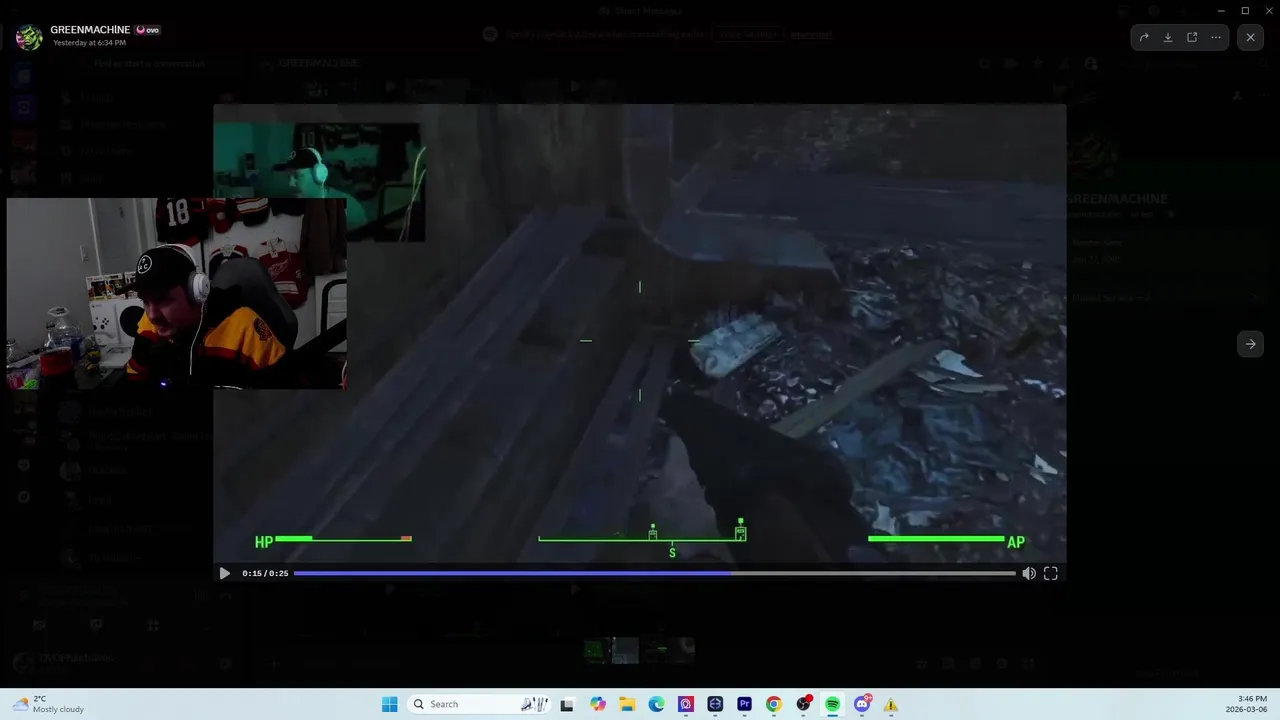This screenshot has height=720, width=1280.
Task: Open File Explorer from the taskbar
Action: [627, 704]
